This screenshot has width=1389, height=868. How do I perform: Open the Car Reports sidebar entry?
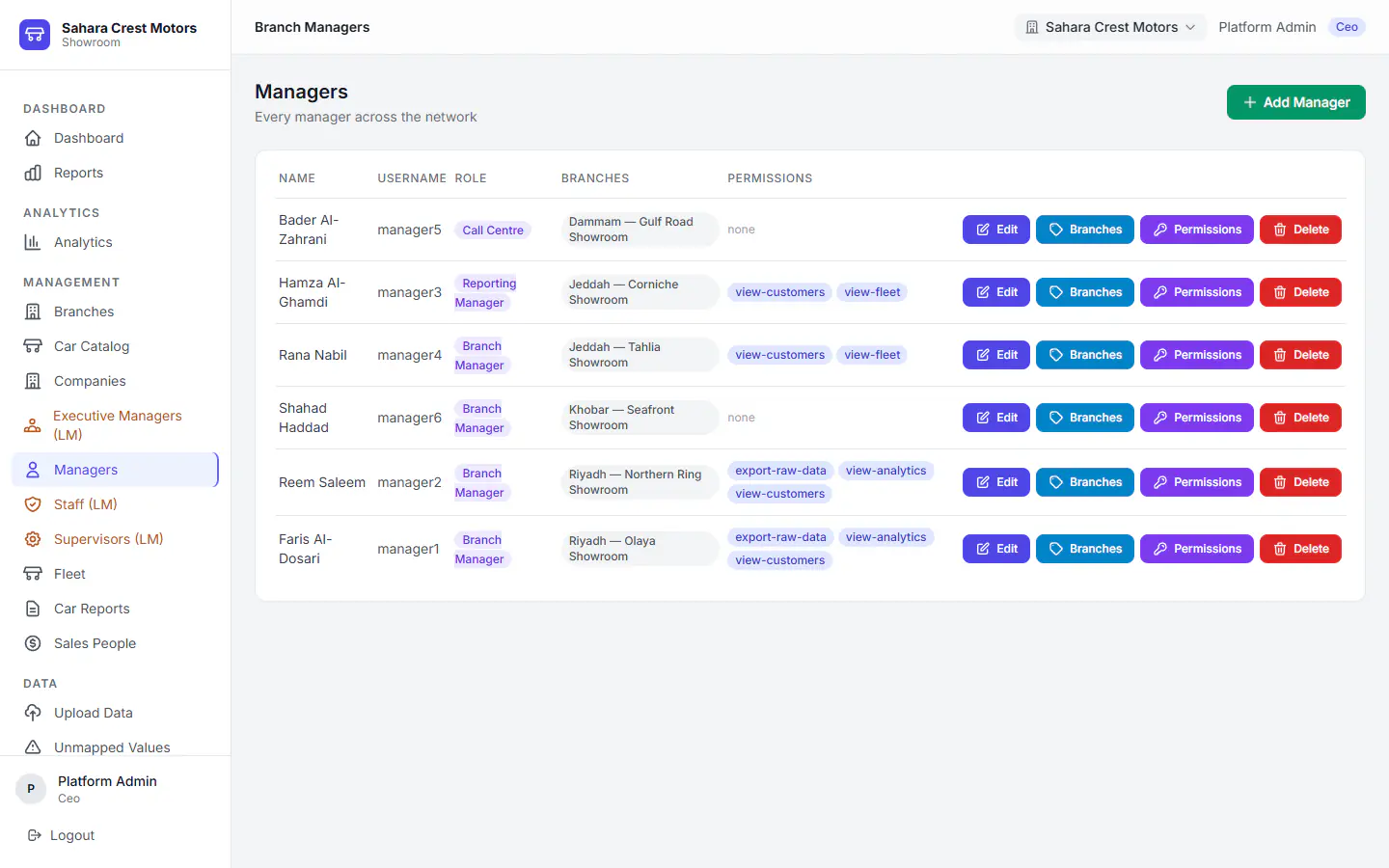click(115, 609)
